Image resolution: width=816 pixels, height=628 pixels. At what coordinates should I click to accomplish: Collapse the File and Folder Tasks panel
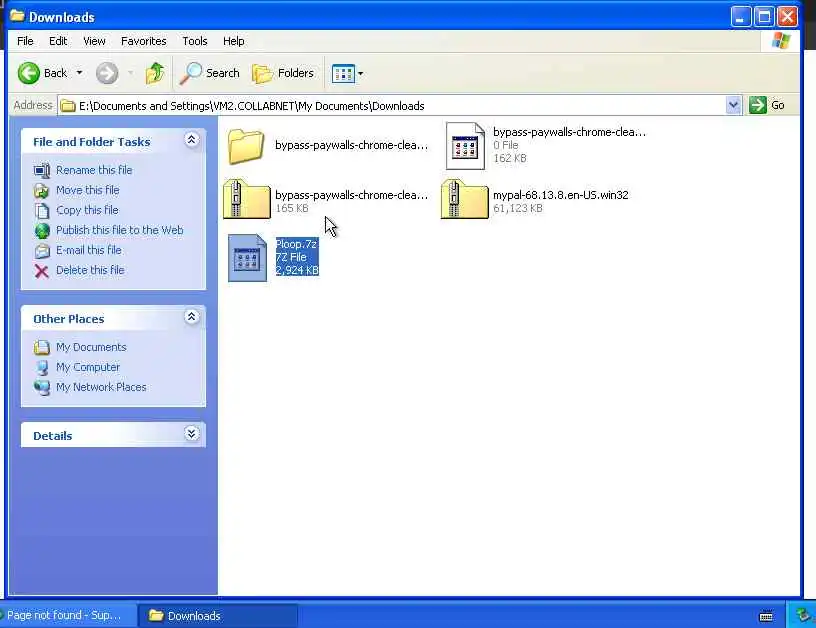pyautogui.click(x=192, y=140)
